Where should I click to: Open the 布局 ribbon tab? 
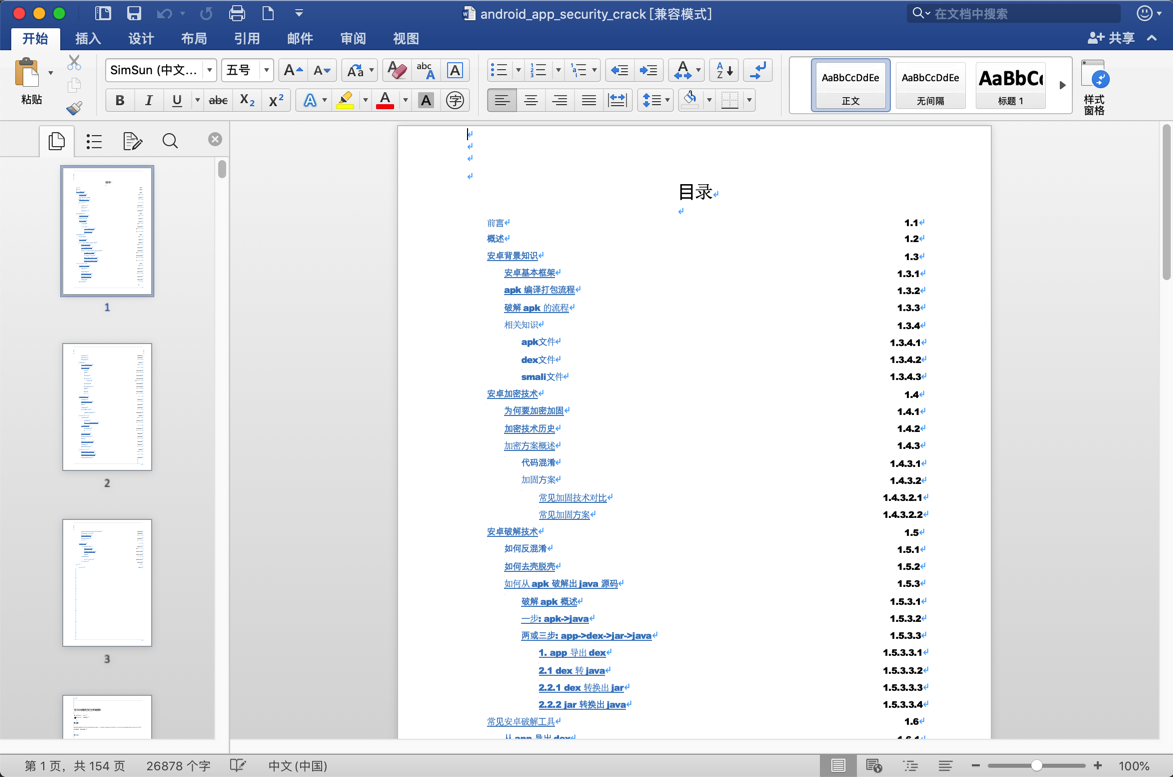tap(194, 38)
